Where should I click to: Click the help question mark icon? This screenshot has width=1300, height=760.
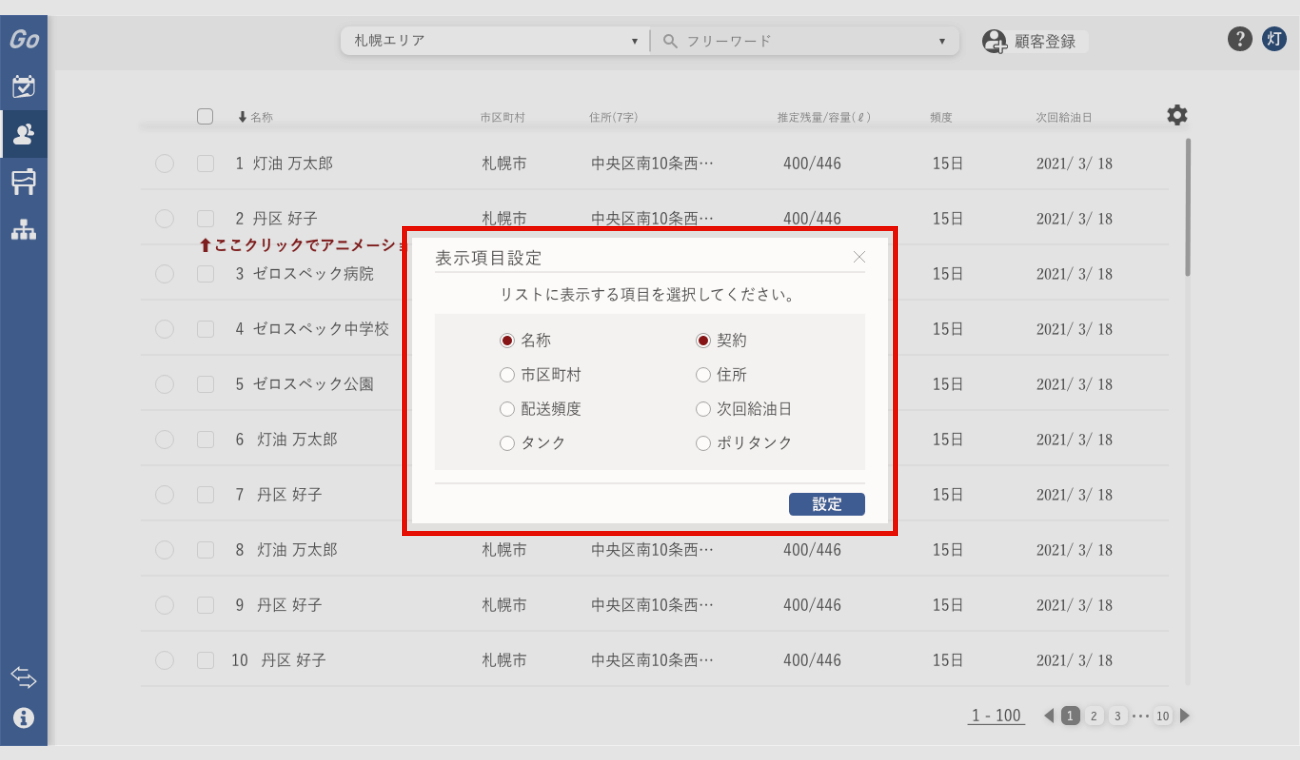point(1239,39)
